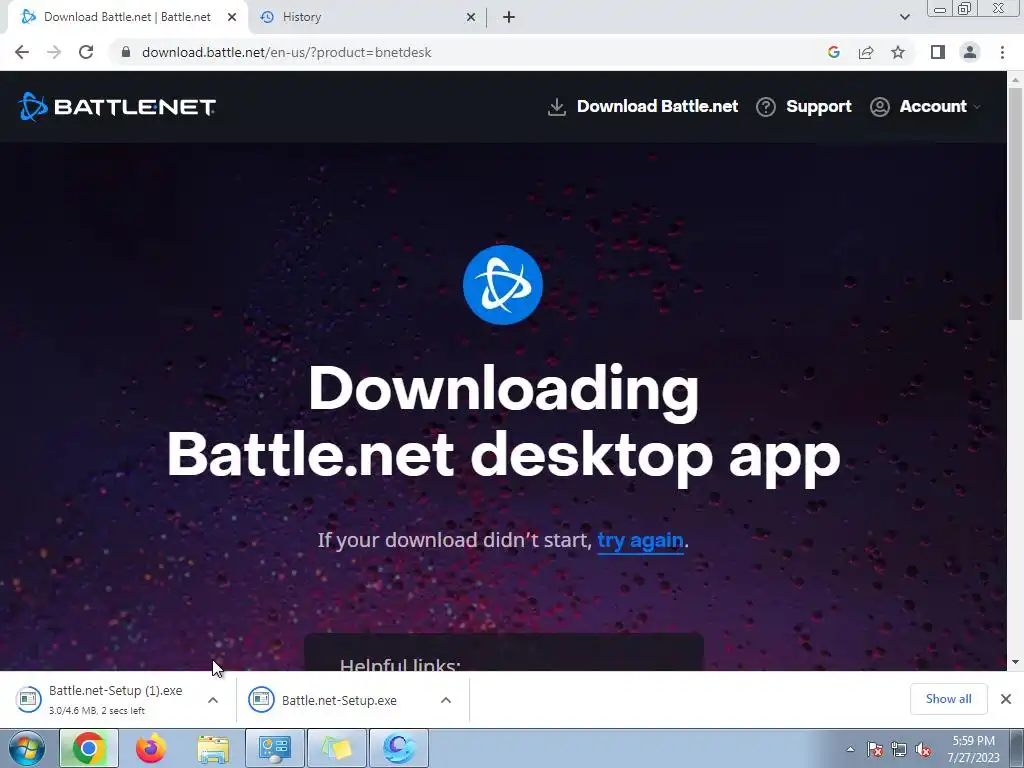Click the Download Battle.net header link
The height and width of the screenshot is (768, 1024).
click(658, 106)
